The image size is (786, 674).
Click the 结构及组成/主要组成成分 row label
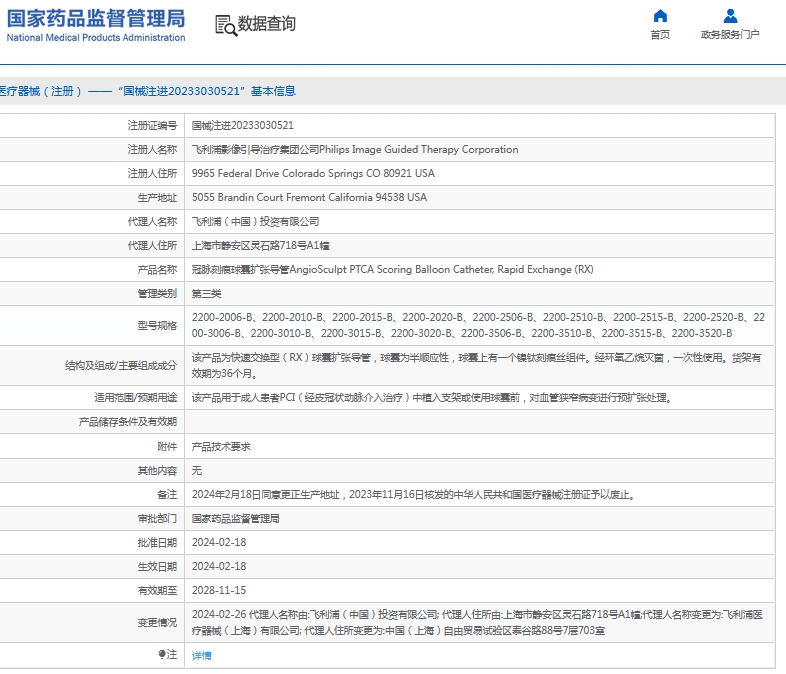click(x=121, y=366)
